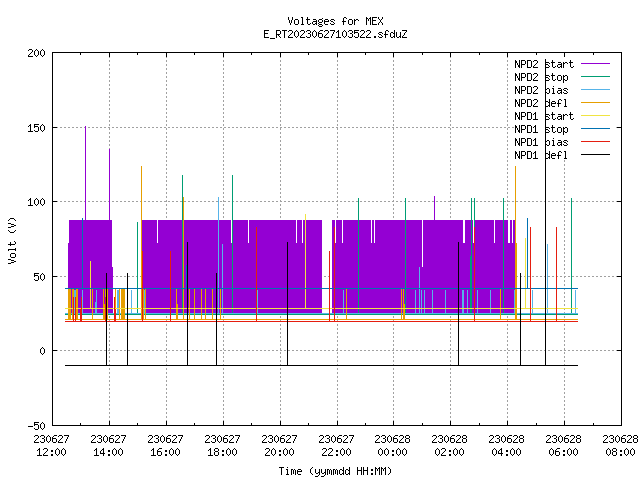
Task: Click the chart title 'Voltages for MEX'
Action: [335, 21]
